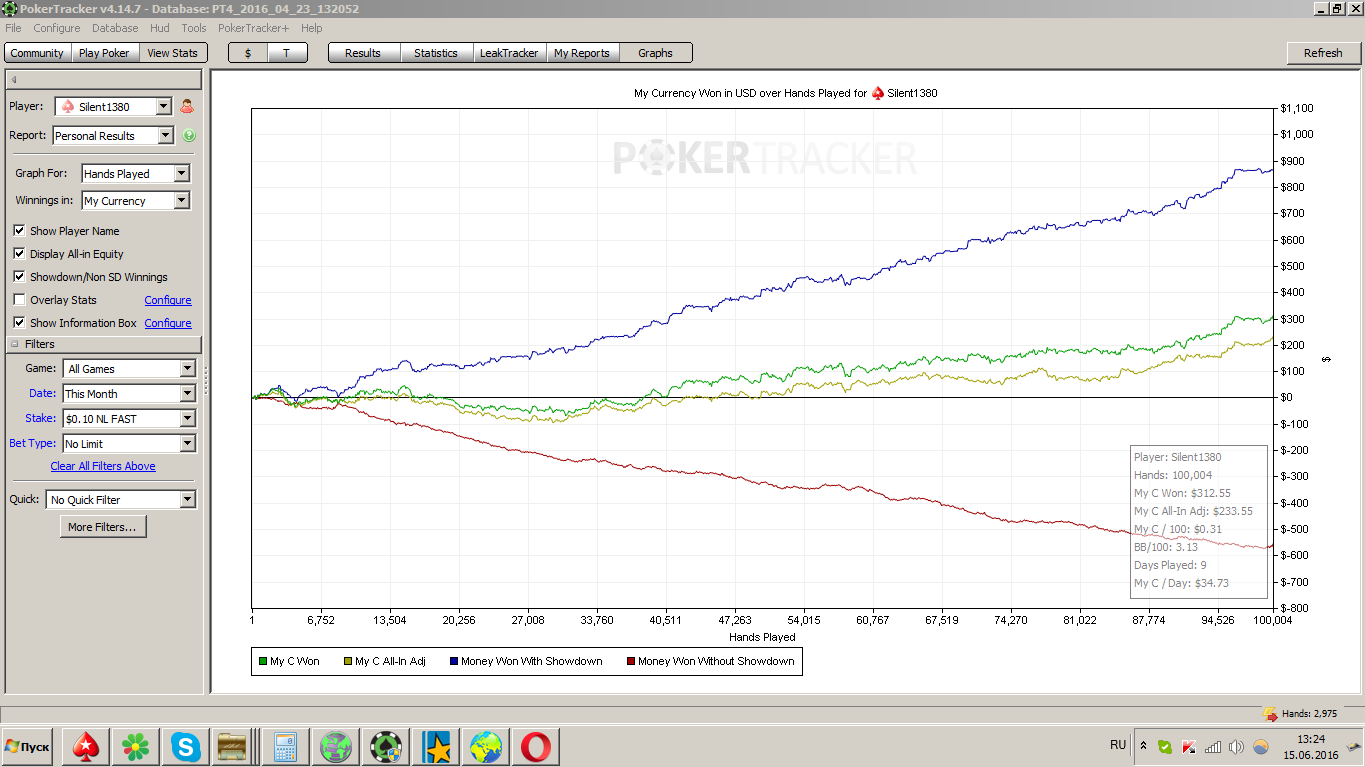The width and height of the screenshot is (1365, 767).
Task: Click the "Hands: 2,975" status text
Action: [1309, 714]
